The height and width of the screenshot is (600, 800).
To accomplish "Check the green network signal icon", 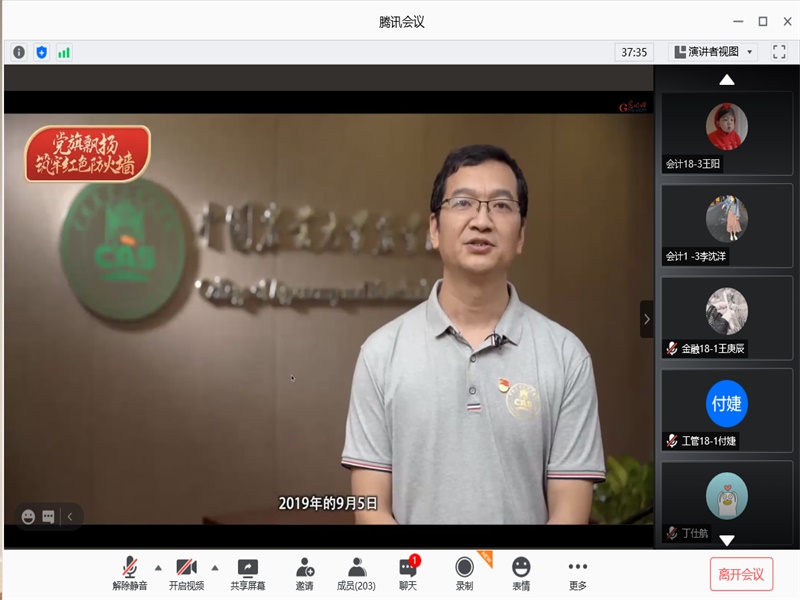I will pos(64,52).
